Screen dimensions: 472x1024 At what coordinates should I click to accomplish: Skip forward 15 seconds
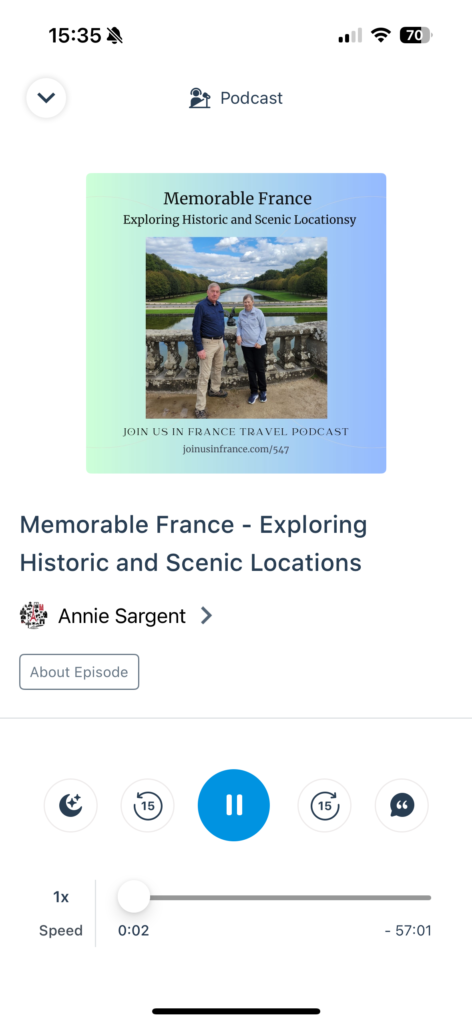[x=324, y=805]
